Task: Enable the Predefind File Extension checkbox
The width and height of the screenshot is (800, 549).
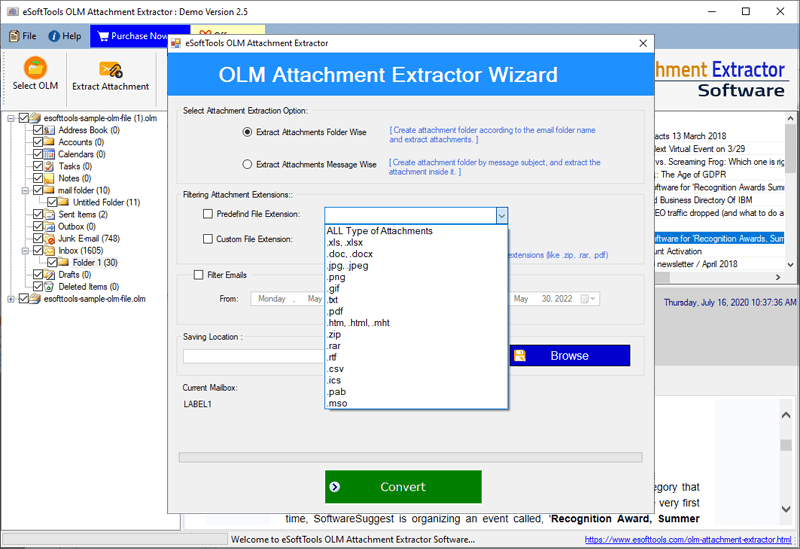Action: click(x=208, y=214)
